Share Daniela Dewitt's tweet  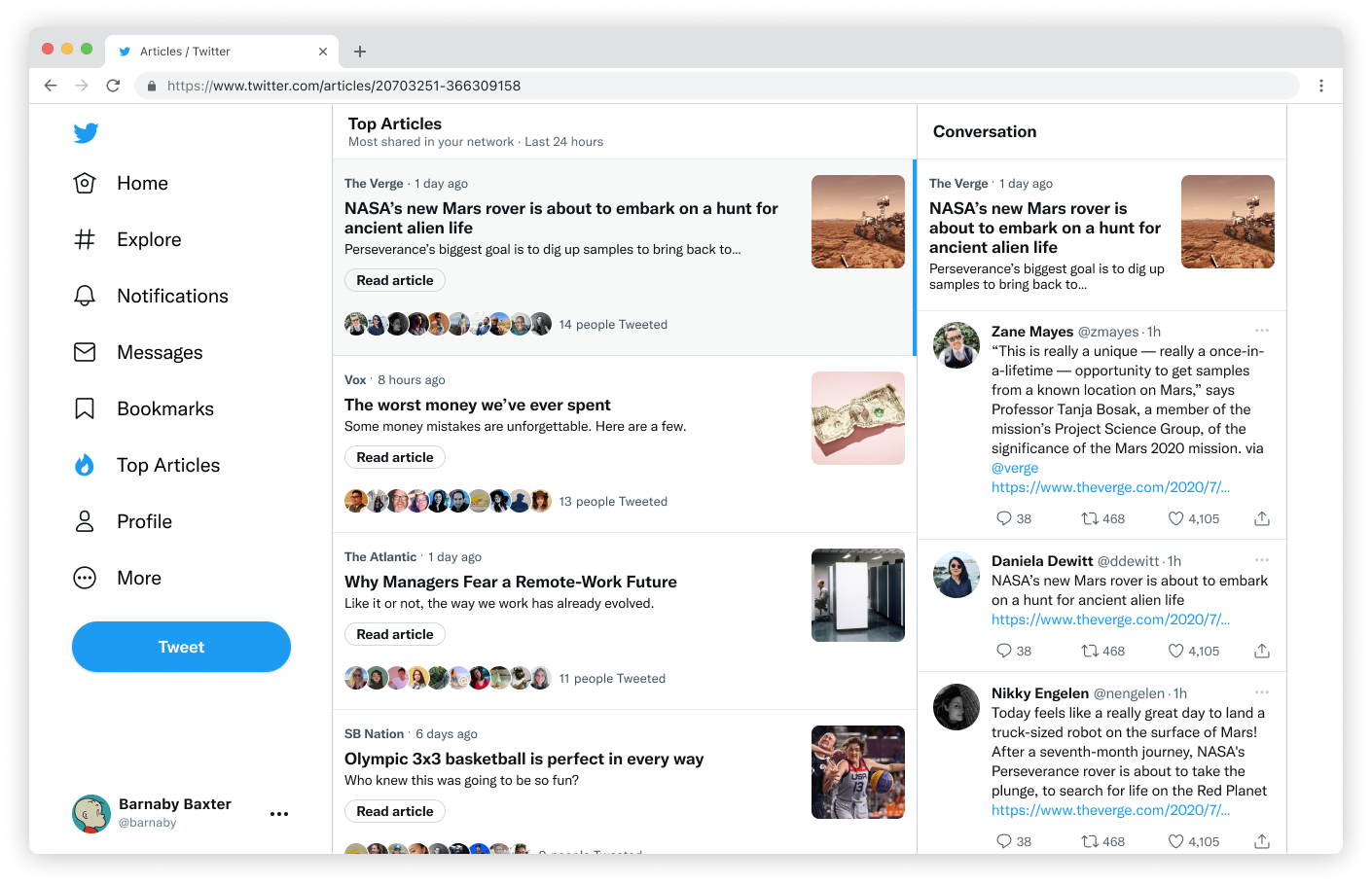1262,651
